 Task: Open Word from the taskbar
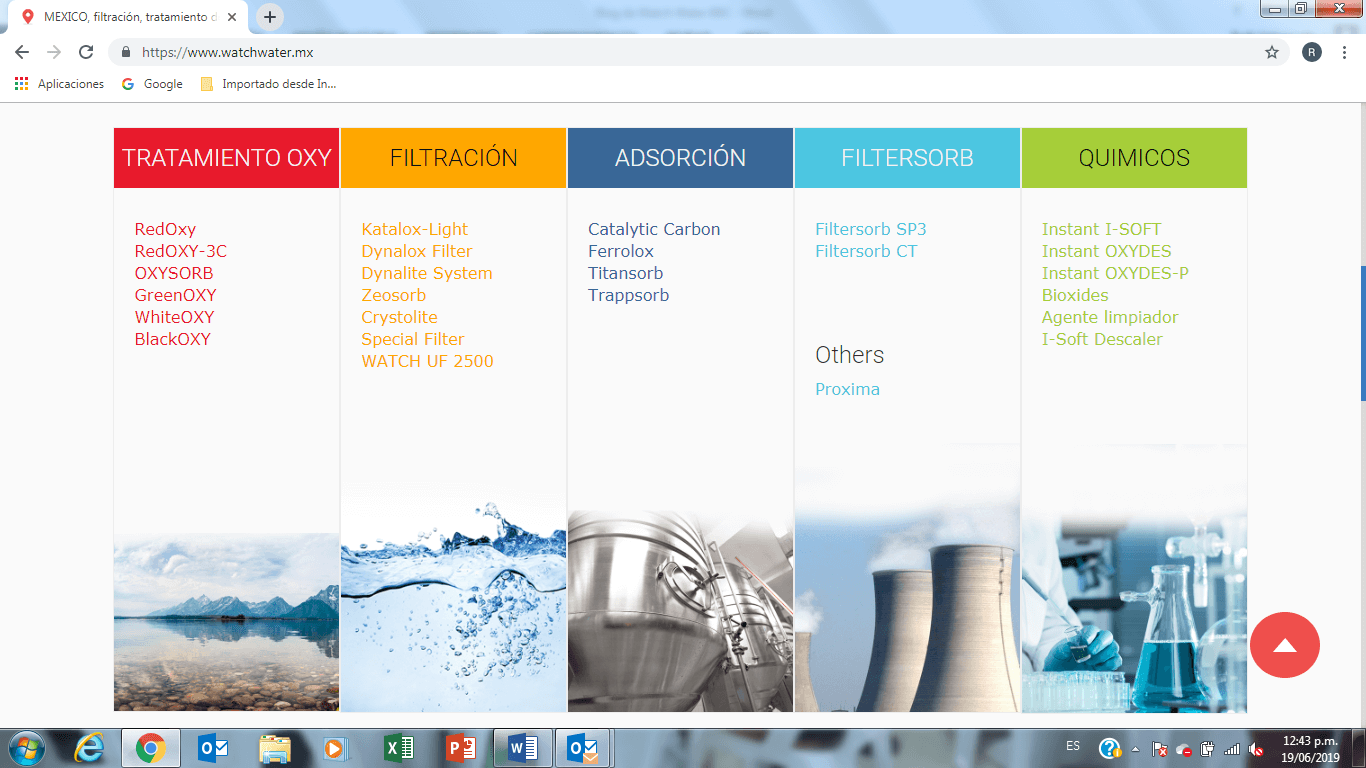point(523,748)
